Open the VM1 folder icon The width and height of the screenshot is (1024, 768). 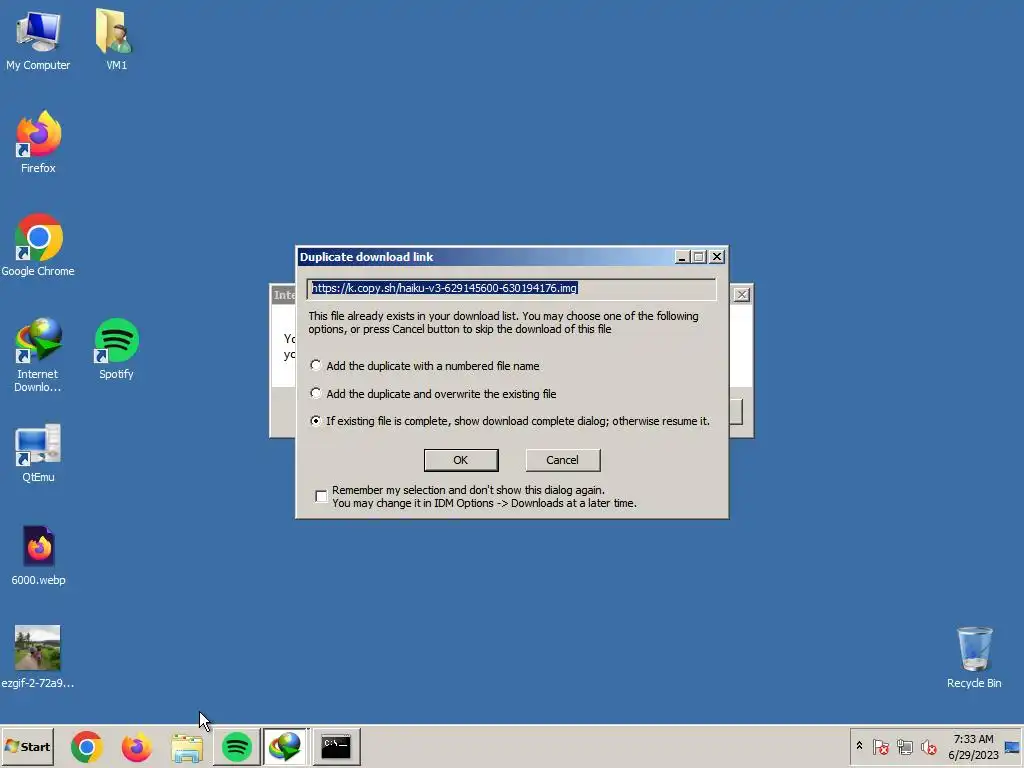(x=116, y=39)
